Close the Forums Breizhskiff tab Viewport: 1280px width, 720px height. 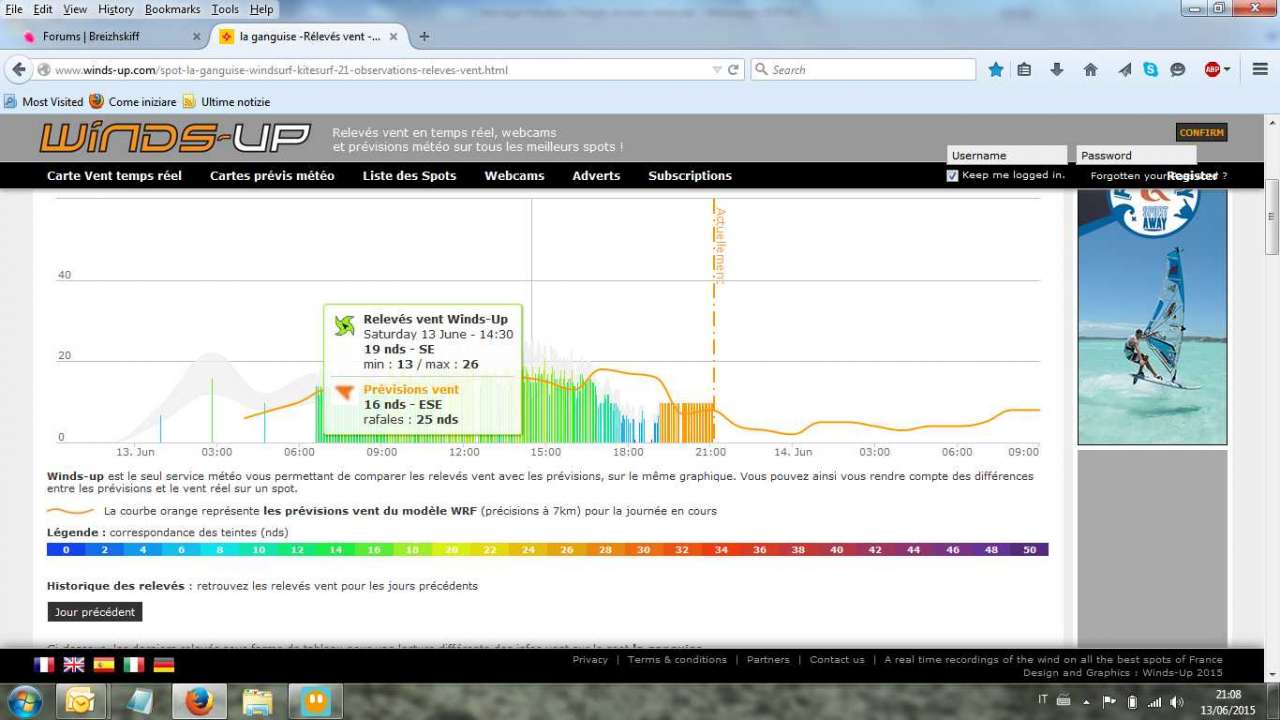click(x=196, y=36)
